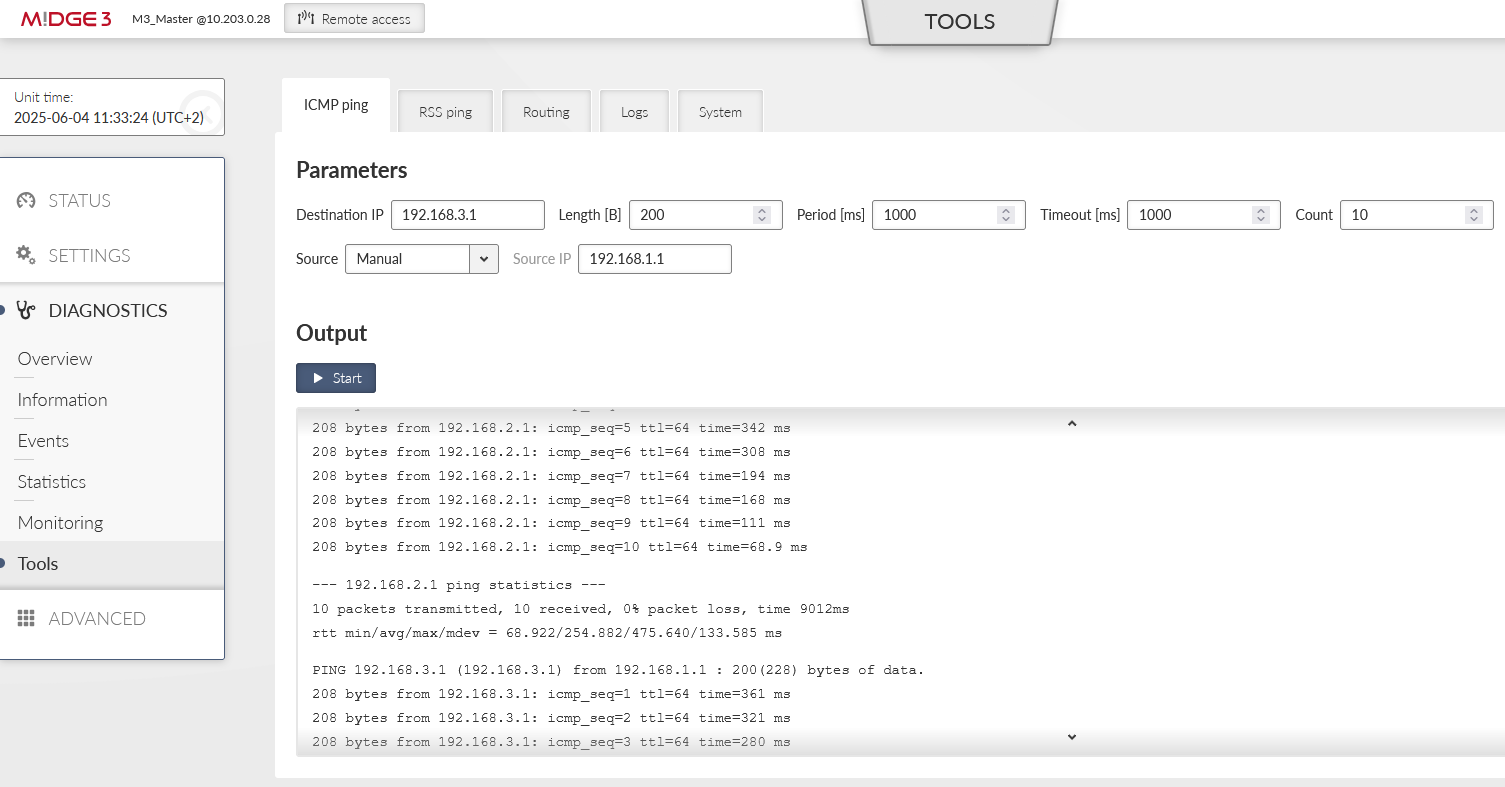Open the TOOLS header tab
Viewport: 1505px width, 787px height.
959,22
